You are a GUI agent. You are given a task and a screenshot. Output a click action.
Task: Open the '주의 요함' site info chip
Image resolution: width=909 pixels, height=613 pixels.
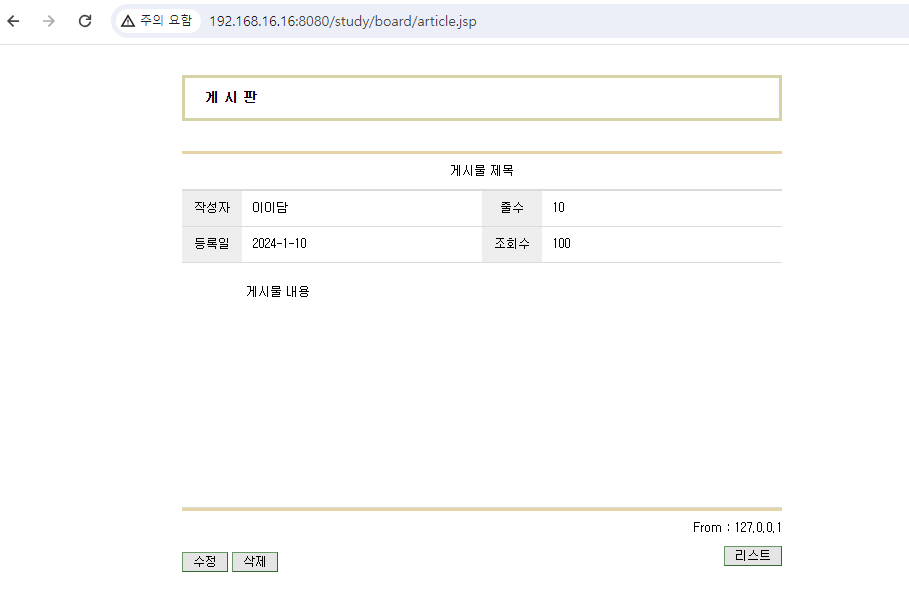coord(157,21)
